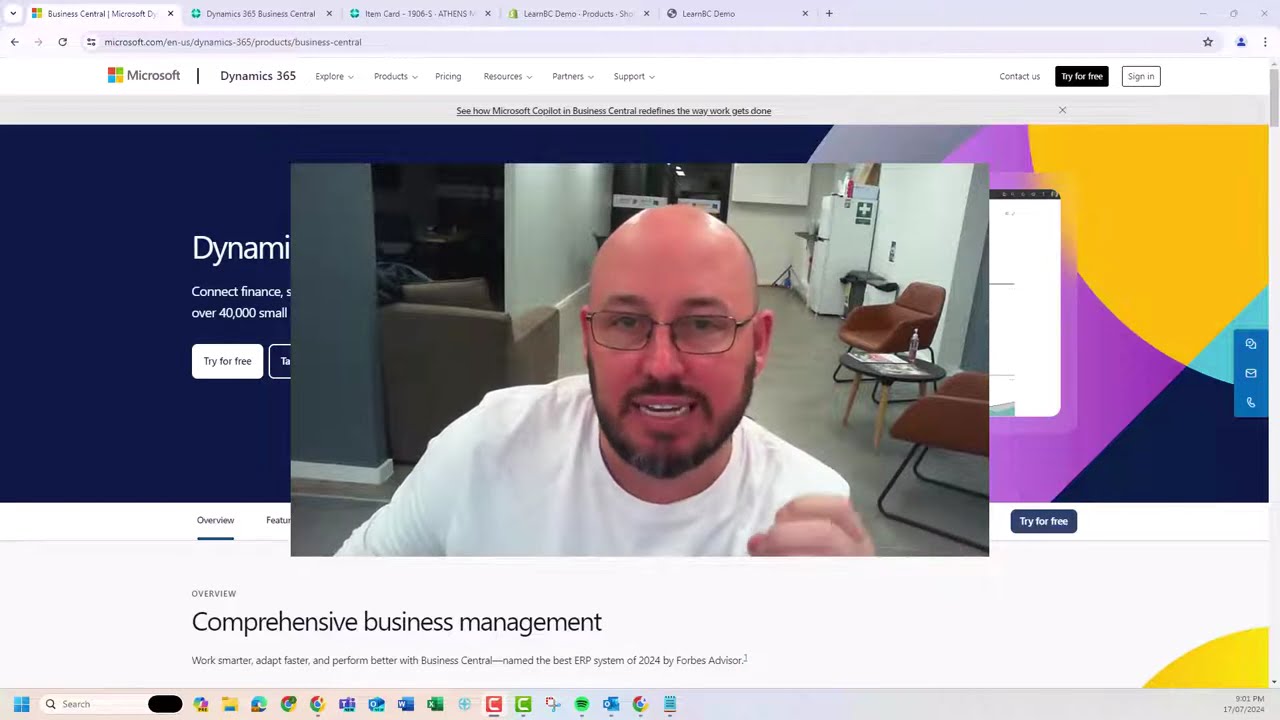The height and width of the screenshot is (720, 1280).
Task: Click the hero Try for free button
Action: point(227,361)
